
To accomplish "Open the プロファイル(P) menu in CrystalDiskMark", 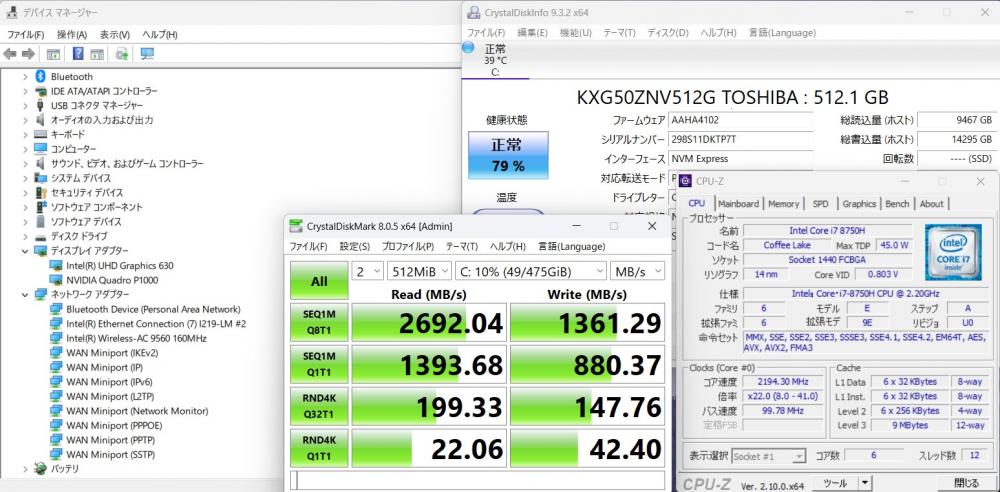I will point(408,246).
